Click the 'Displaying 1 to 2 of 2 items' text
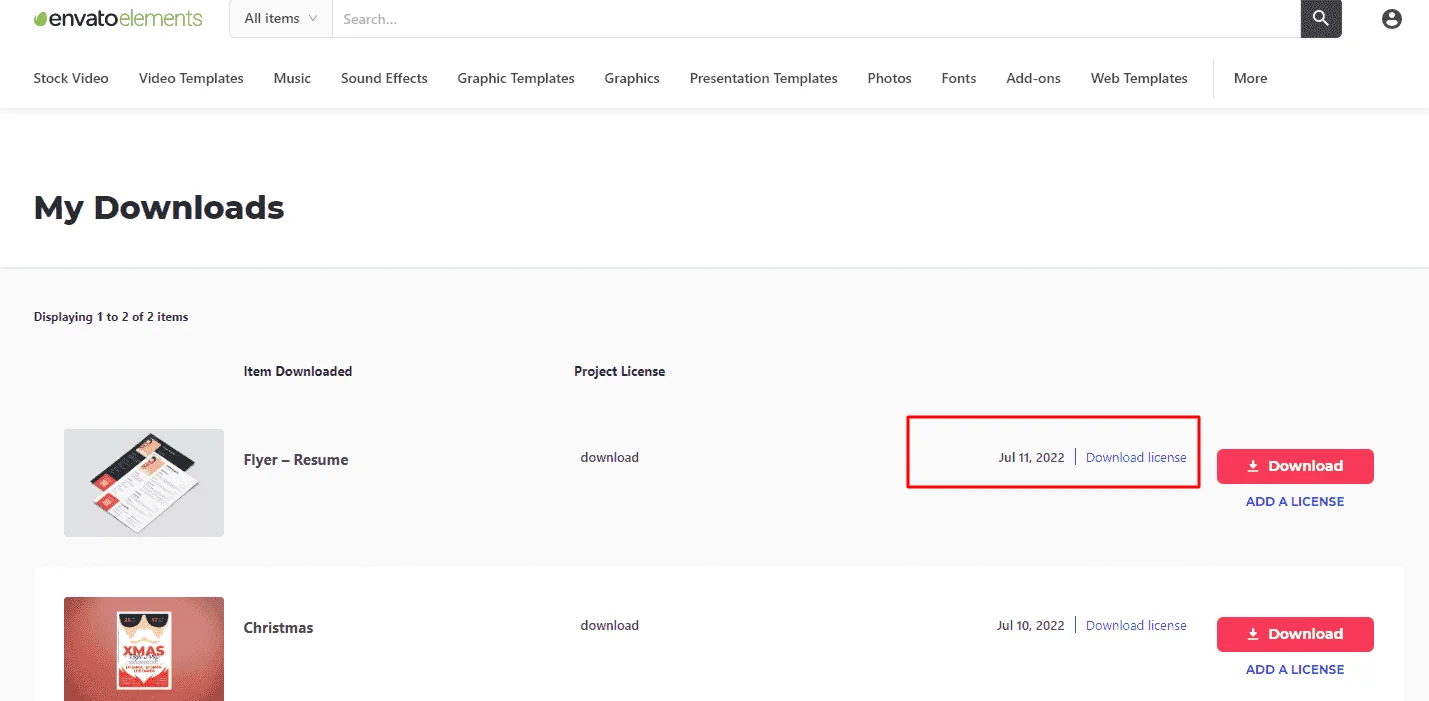Screen dimensions: 1429x701 (x=111, y=317)
